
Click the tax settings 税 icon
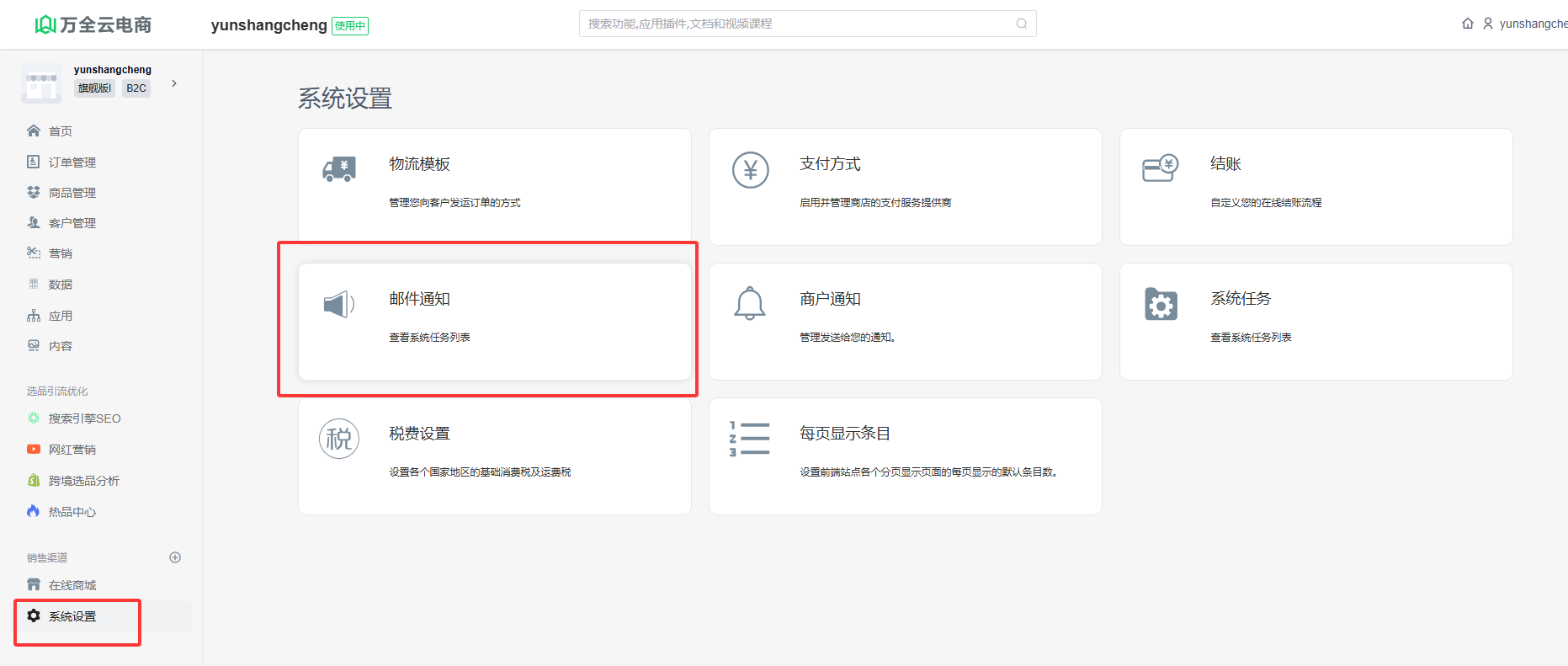[339, 439]
